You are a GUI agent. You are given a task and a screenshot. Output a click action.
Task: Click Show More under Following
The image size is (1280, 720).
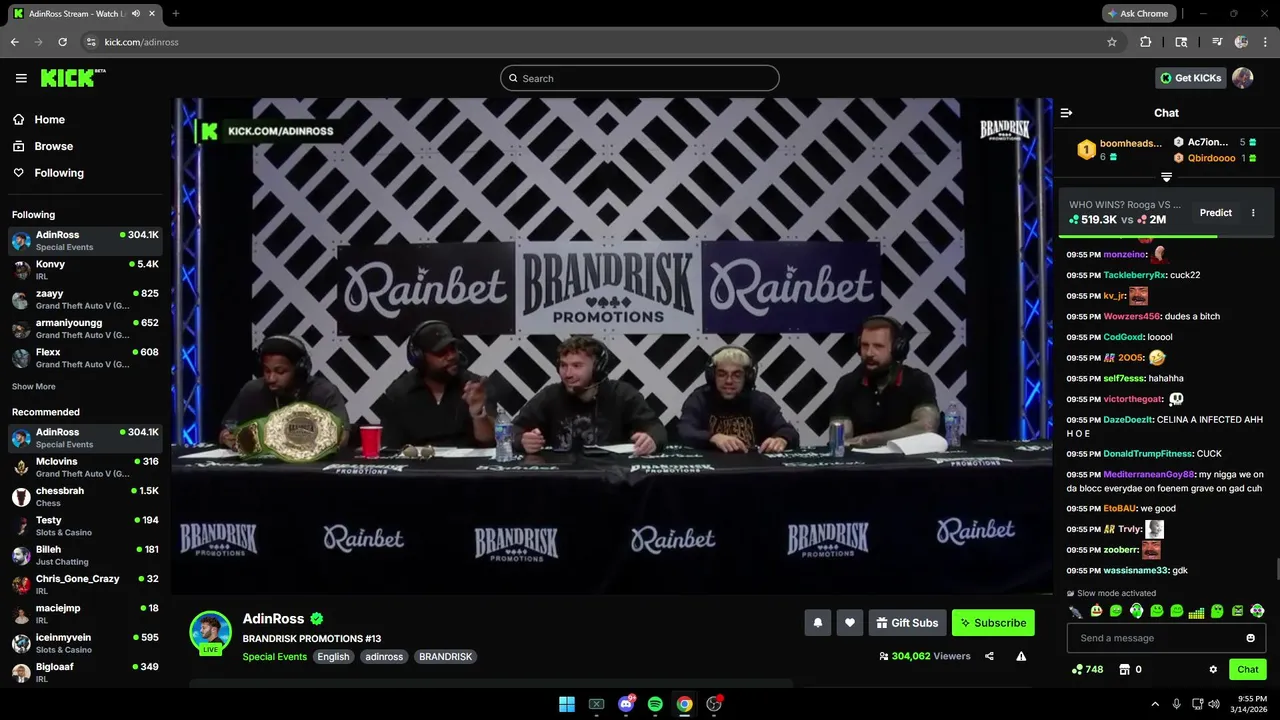click(x=33, y=387)
